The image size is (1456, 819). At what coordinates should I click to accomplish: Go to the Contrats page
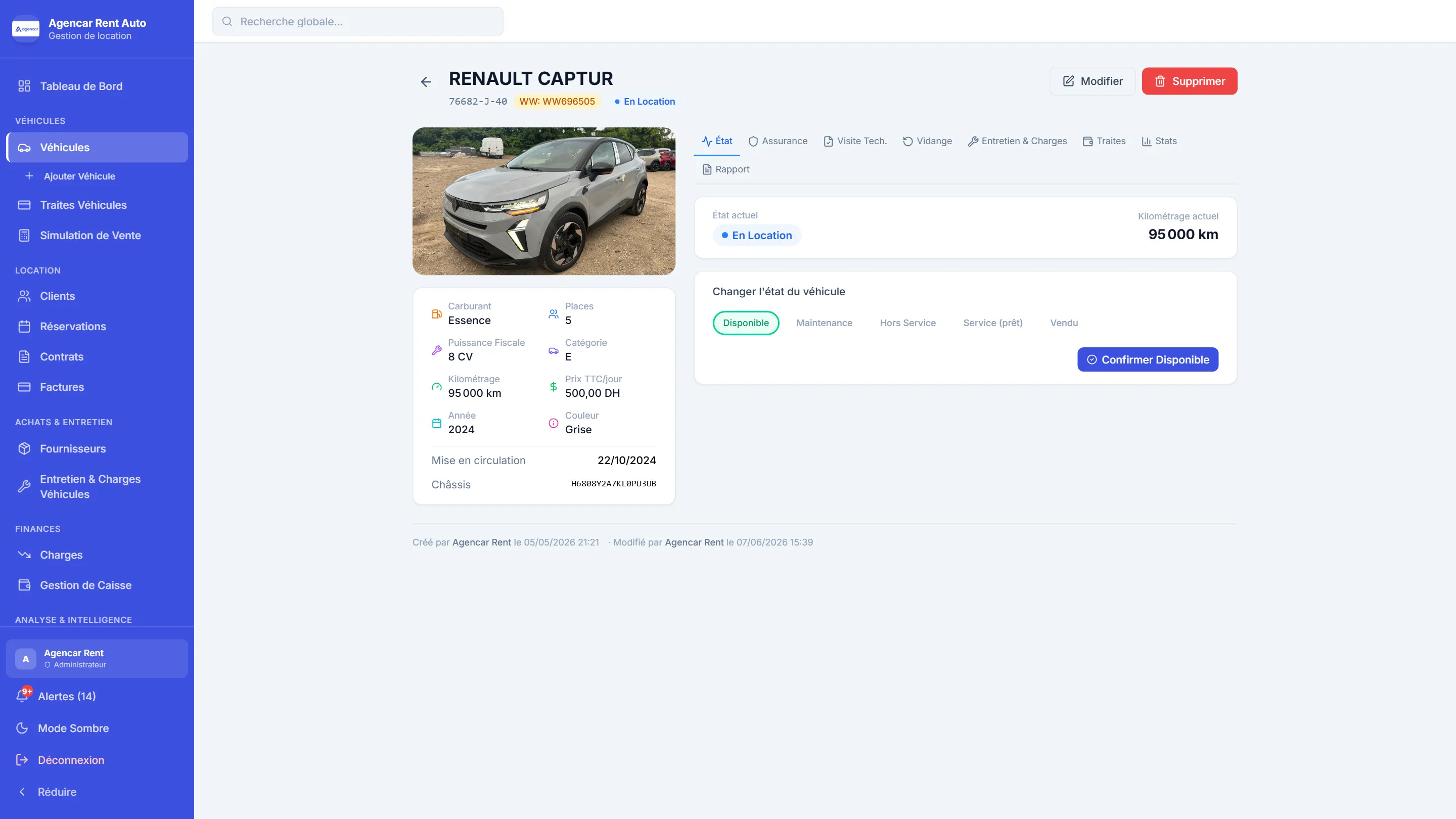click(x=97, y=356)
